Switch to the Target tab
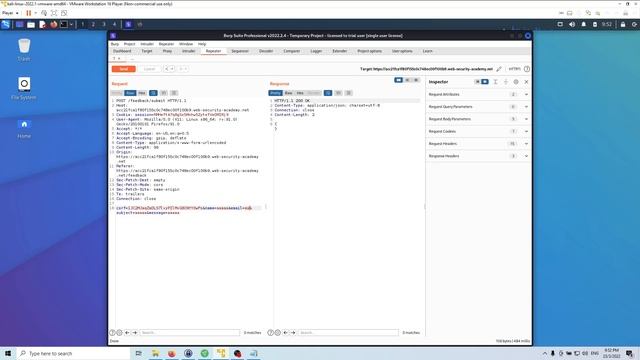Viewport: 640px width, 360px height. pyautogui.click(x=147, y=51)
